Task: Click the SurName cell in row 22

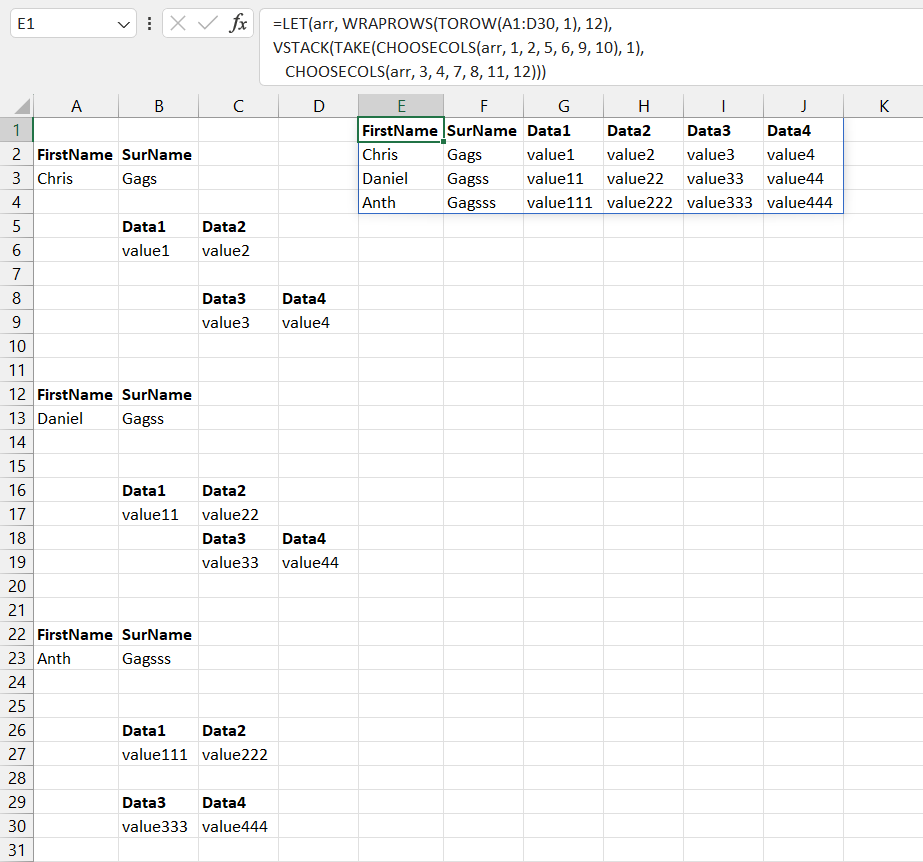Action: [x=158, y=634]
